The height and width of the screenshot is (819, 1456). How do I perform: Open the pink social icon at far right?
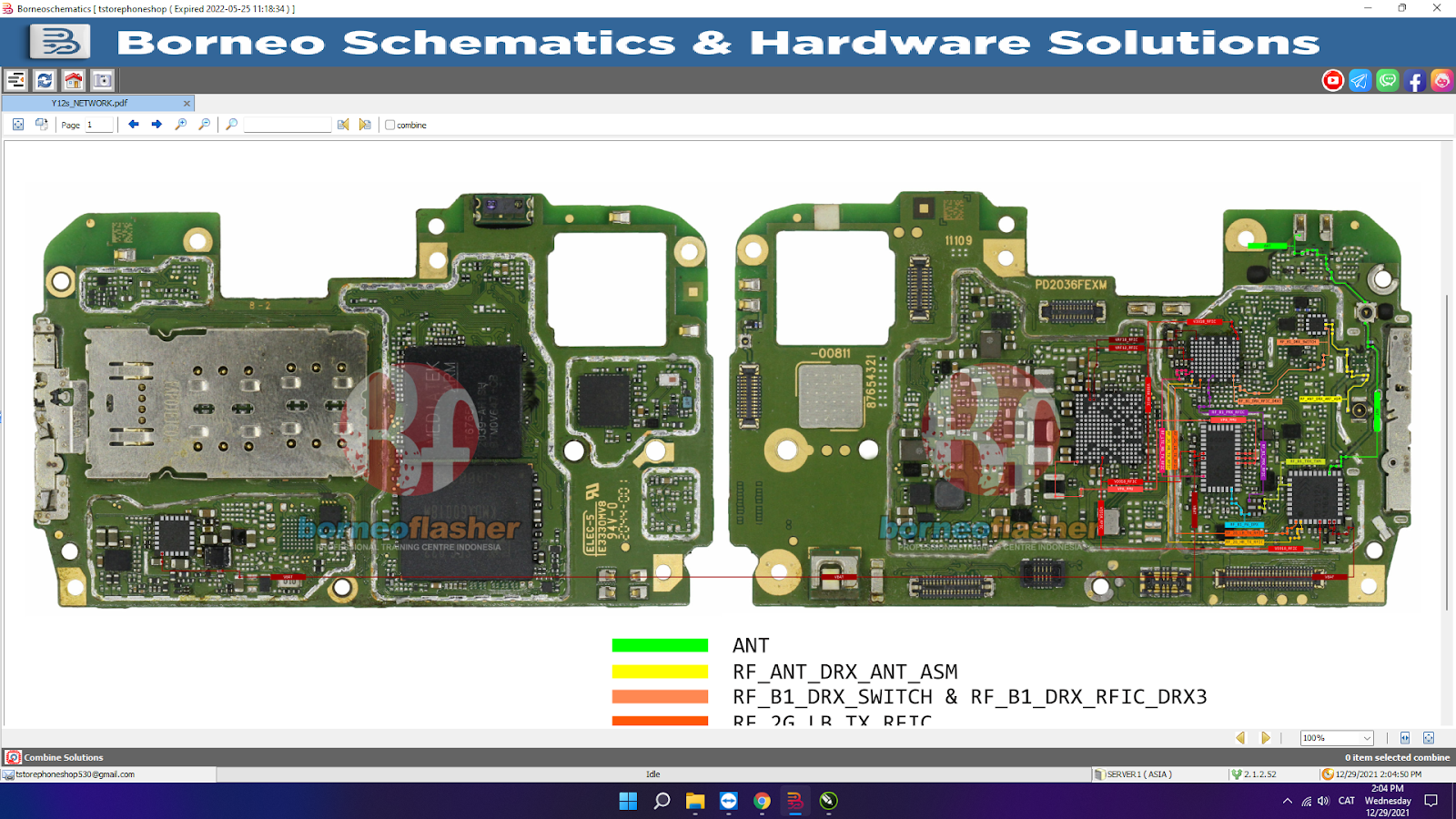(x=1442, y=81)
